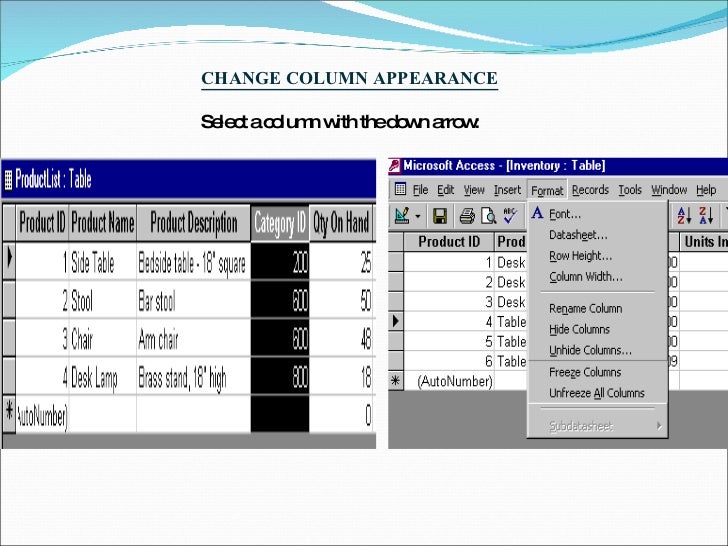Click the Qty On Hand column header
The height and width of the screenshot is (546, 728).
tap(341, 223)
